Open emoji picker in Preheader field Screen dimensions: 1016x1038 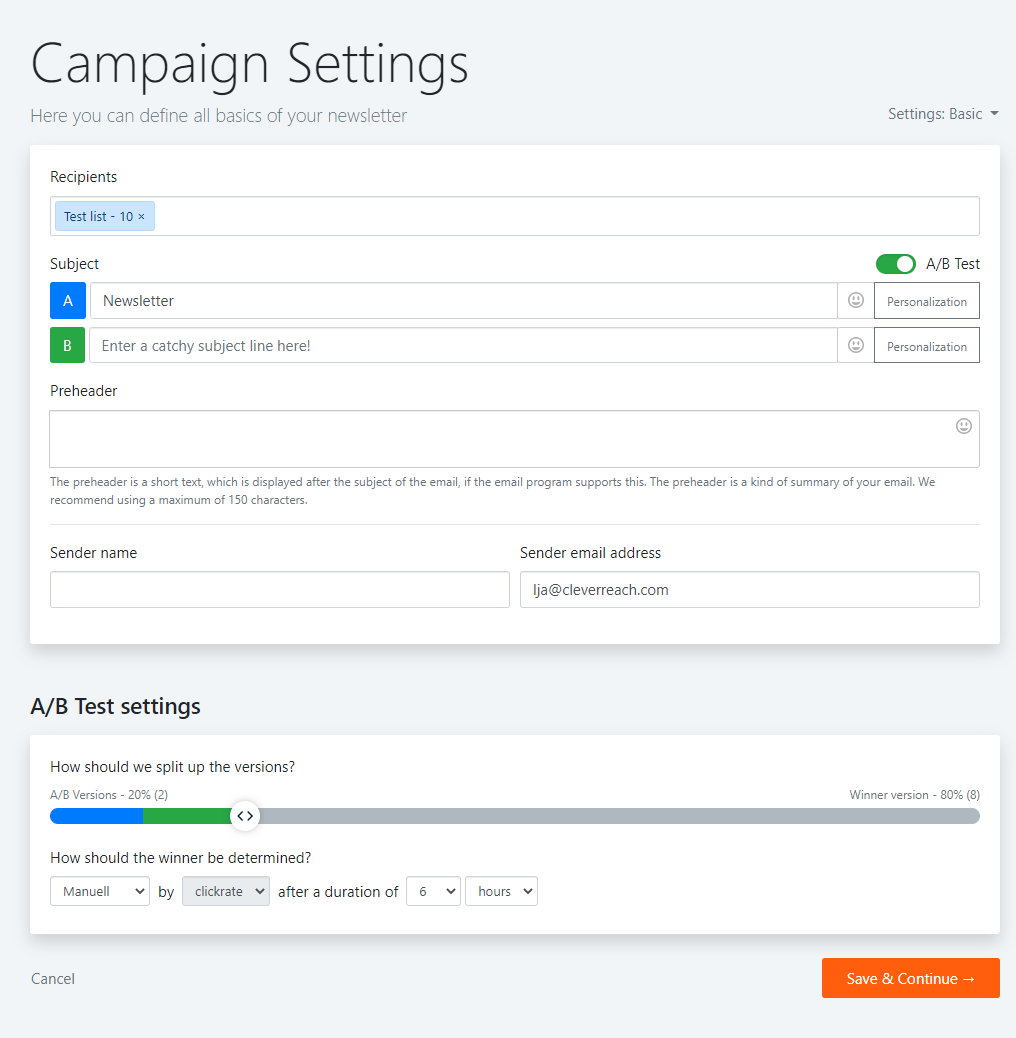pyautogui.click(x=964, y=426)
